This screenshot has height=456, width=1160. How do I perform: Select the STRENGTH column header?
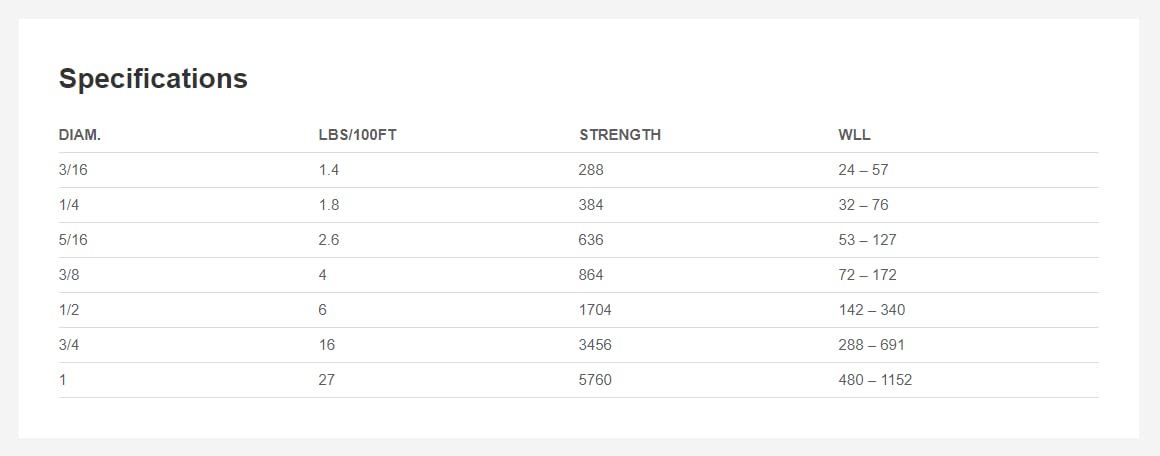[x=620, y=135]
